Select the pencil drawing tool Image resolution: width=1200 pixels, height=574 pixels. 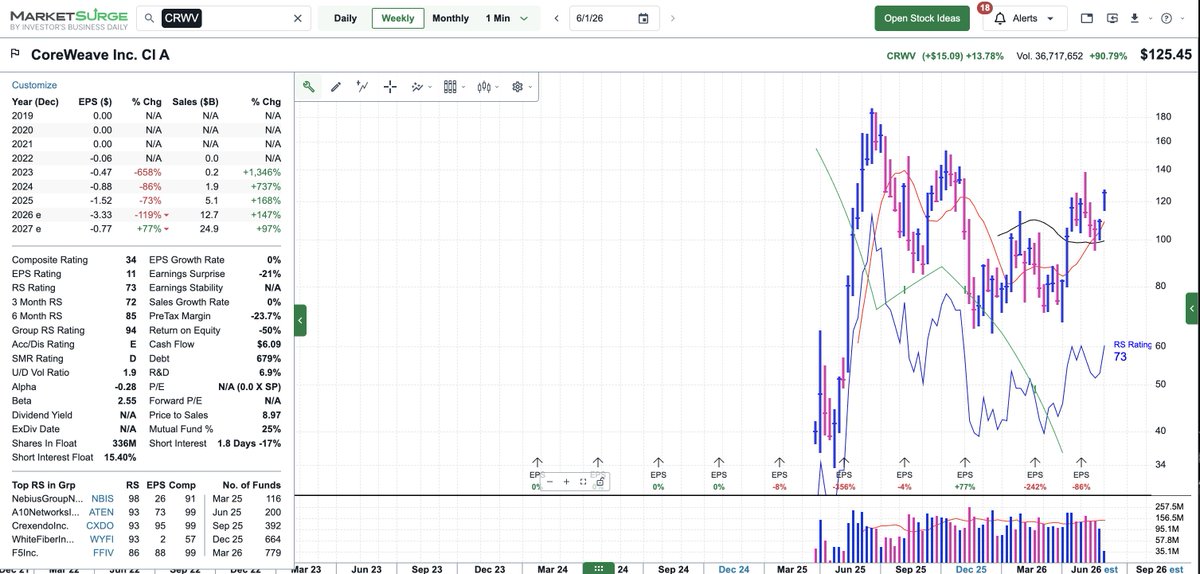pos(336,87)
